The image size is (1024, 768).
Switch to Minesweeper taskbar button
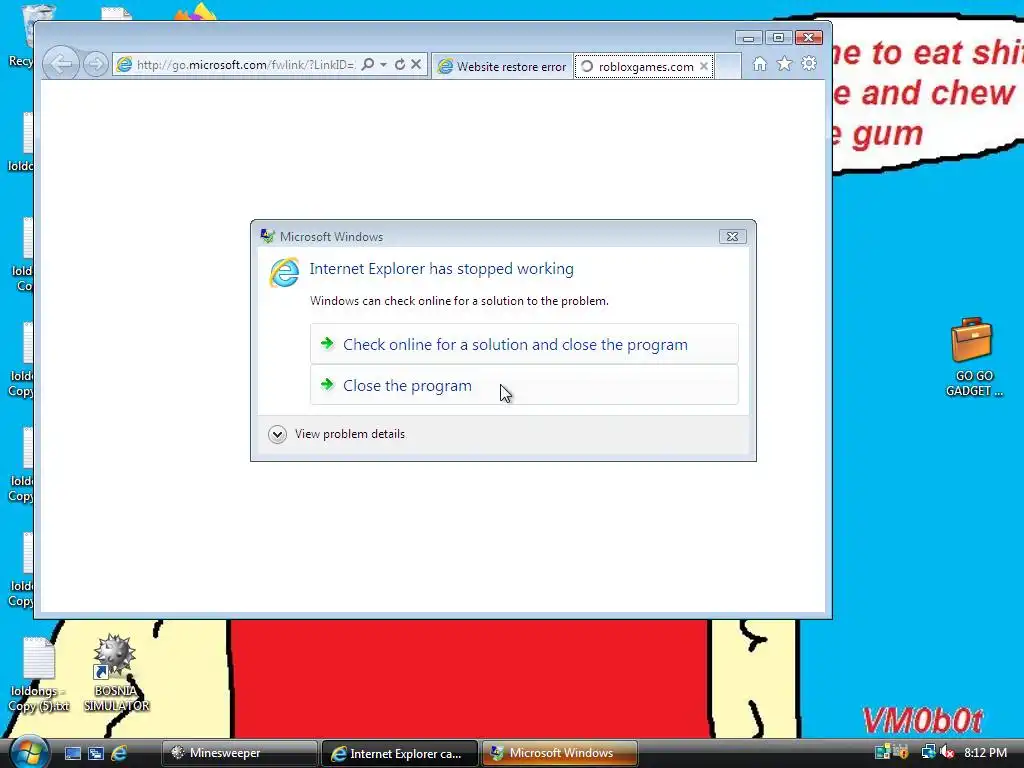[239, 753]
